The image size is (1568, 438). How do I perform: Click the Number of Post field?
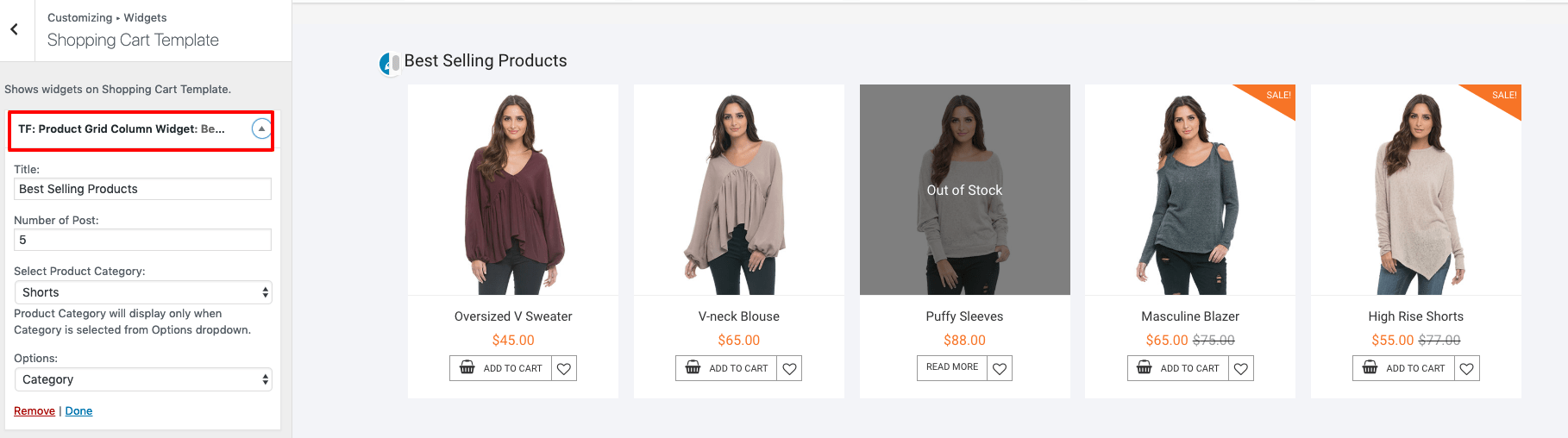point(143,240)
